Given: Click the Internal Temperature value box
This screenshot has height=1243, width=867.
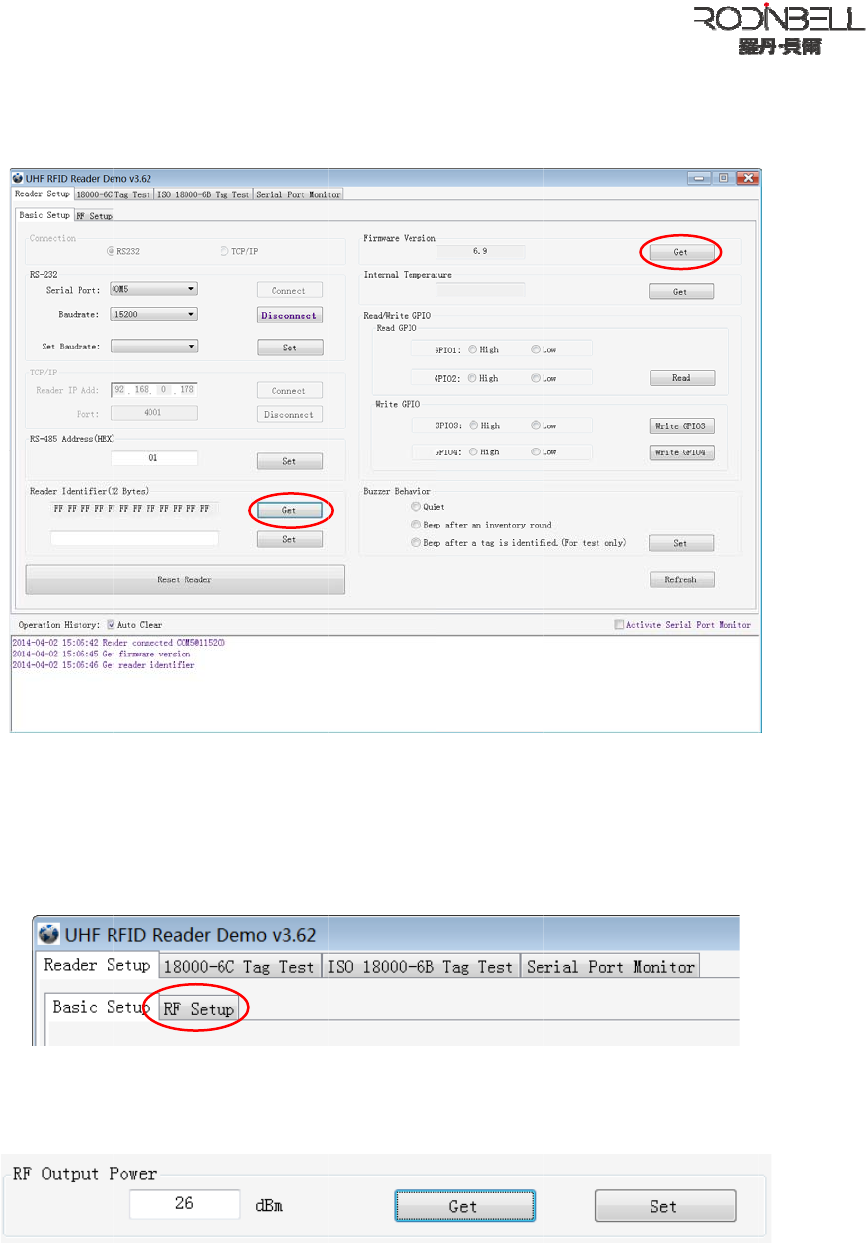Looking at the screenshot, I should click(481, 290).
